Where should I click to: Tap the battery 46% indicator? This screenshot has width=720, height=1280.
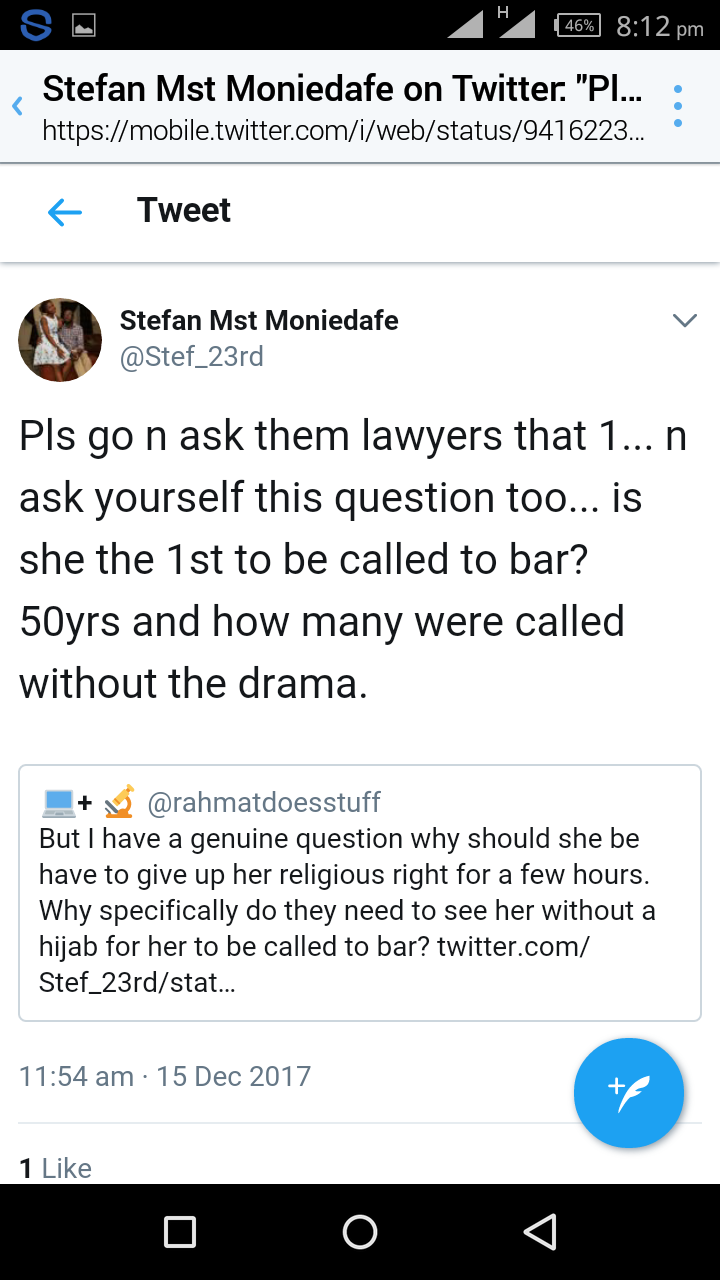(x=577, y=26)
